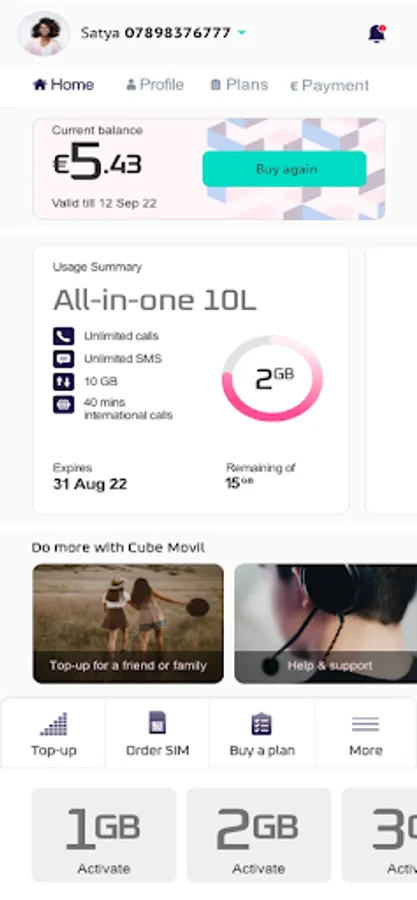Activate the 1GB data add-on
This screenshot has width=417, height=900.
pos(104,835)
